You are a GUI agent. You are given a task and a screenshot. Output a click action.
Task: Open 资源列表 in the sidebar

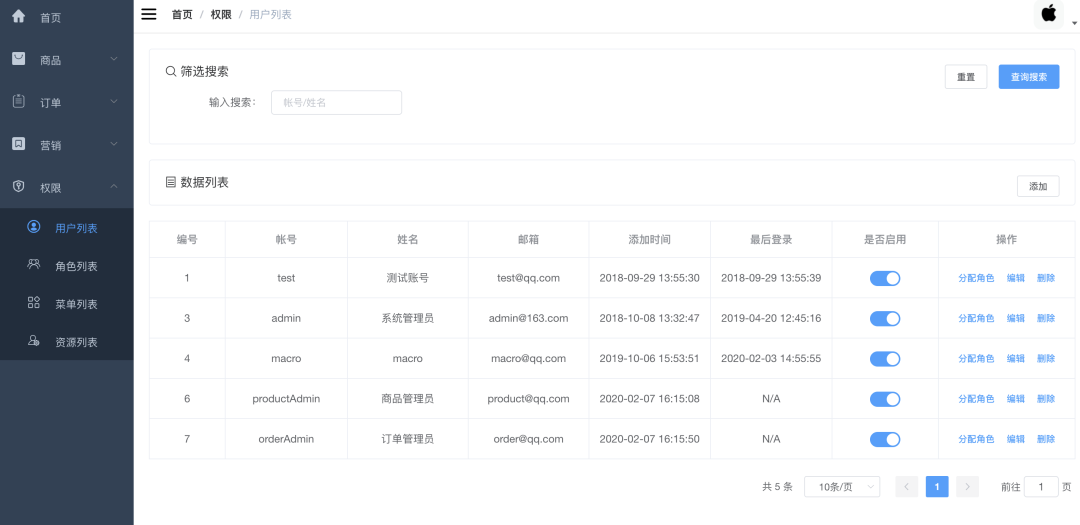(x=67, y=342)
